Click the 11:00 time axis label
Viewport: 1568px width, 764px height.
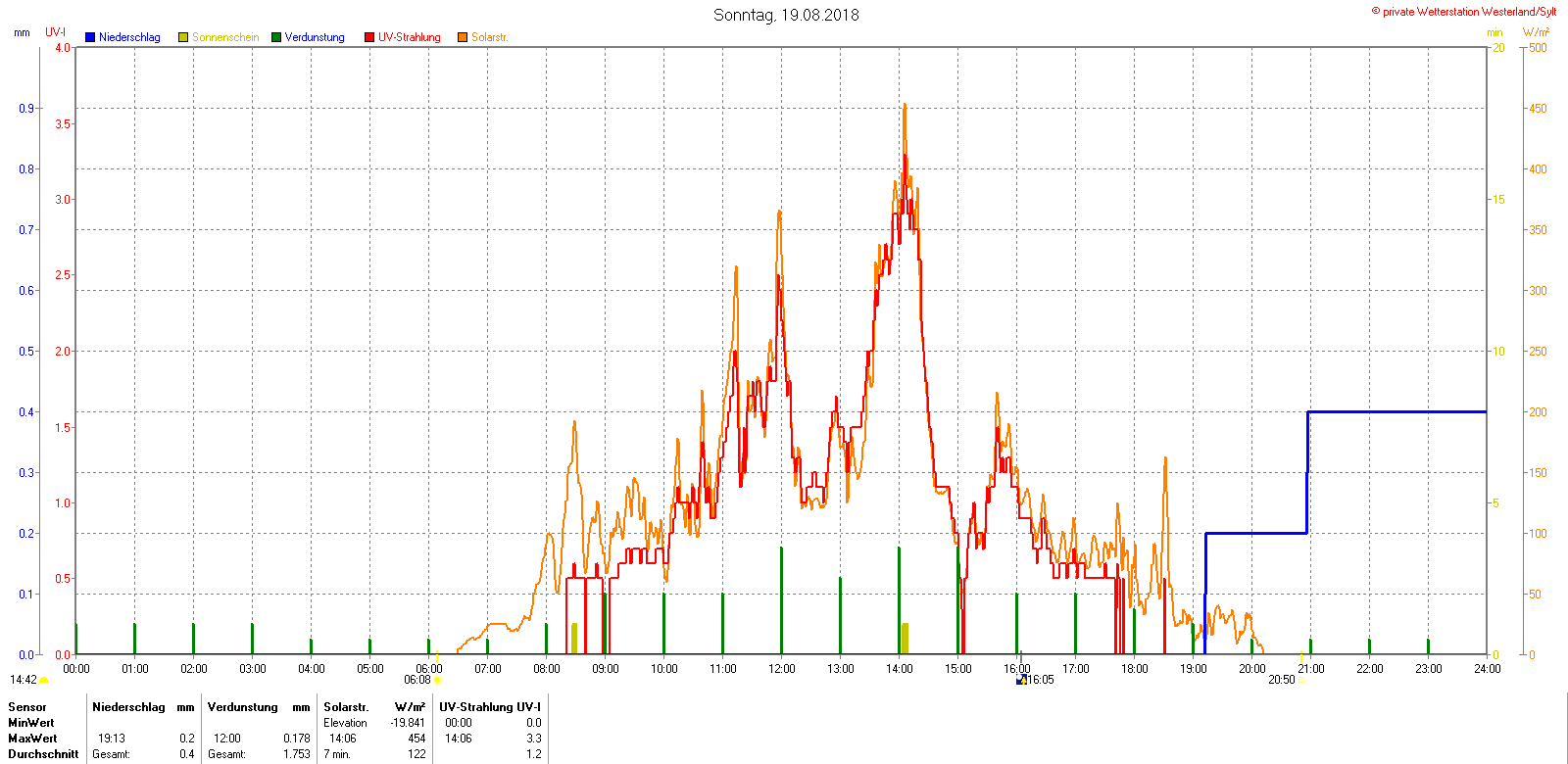(x=723, y=669)
